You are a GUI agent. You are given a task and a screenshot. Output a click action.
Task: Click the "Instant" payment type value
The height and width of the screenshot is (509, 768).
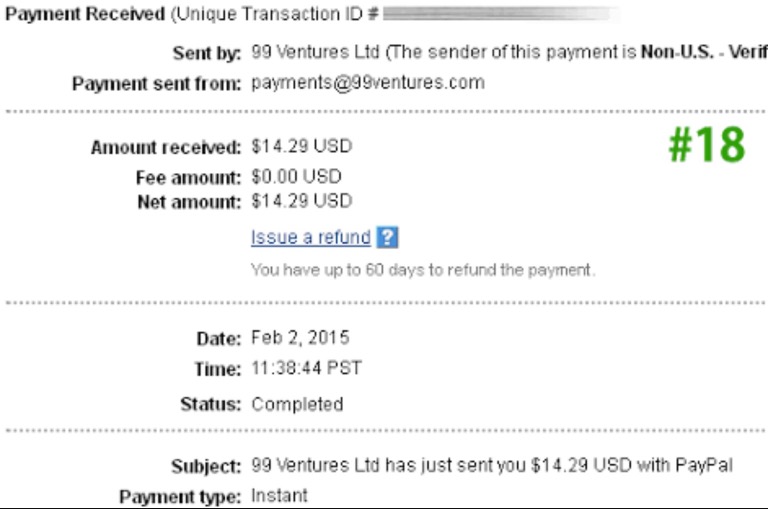(x=279, y=495)
